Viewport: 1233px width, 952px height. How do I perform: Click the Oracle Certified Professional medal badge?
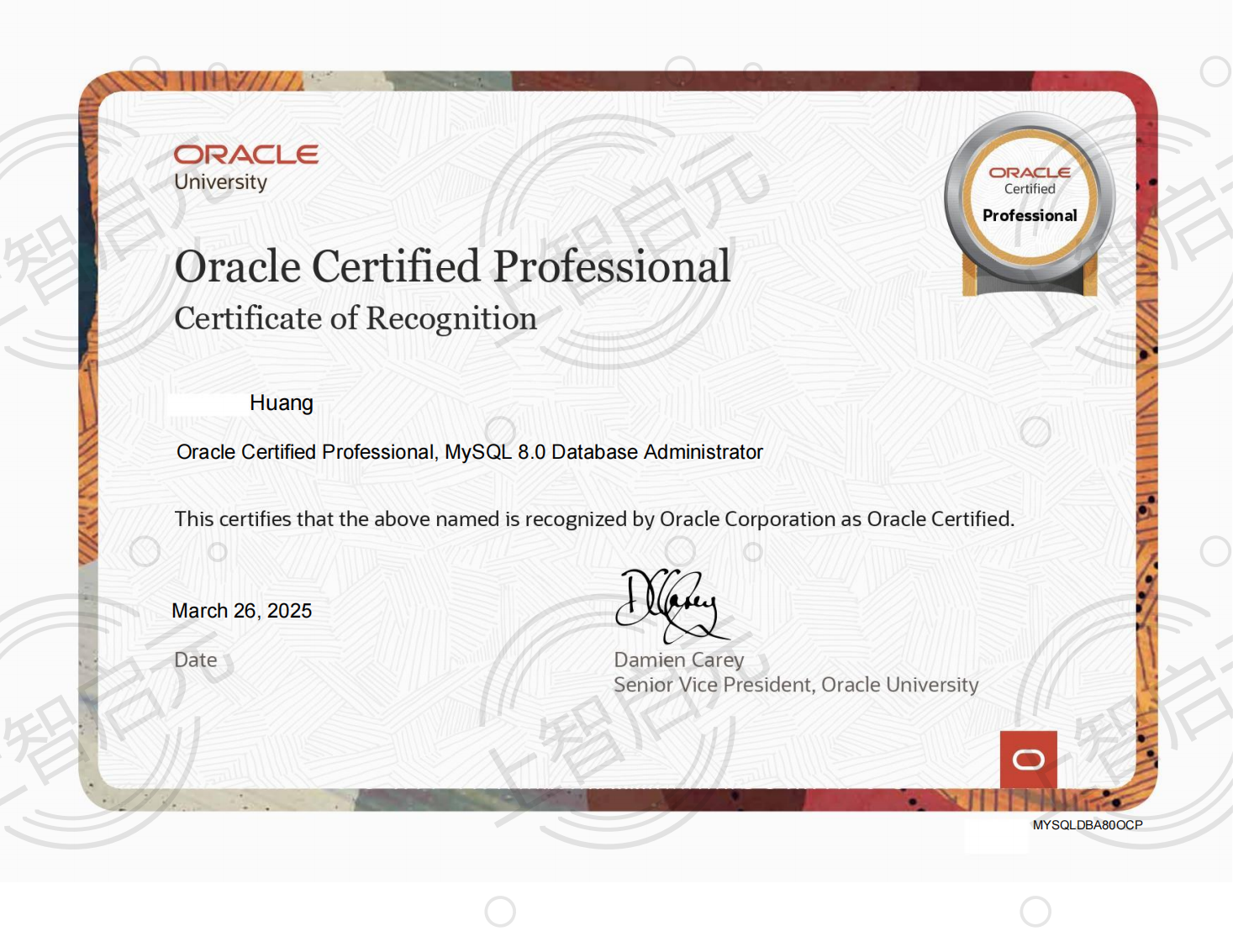1029,198
